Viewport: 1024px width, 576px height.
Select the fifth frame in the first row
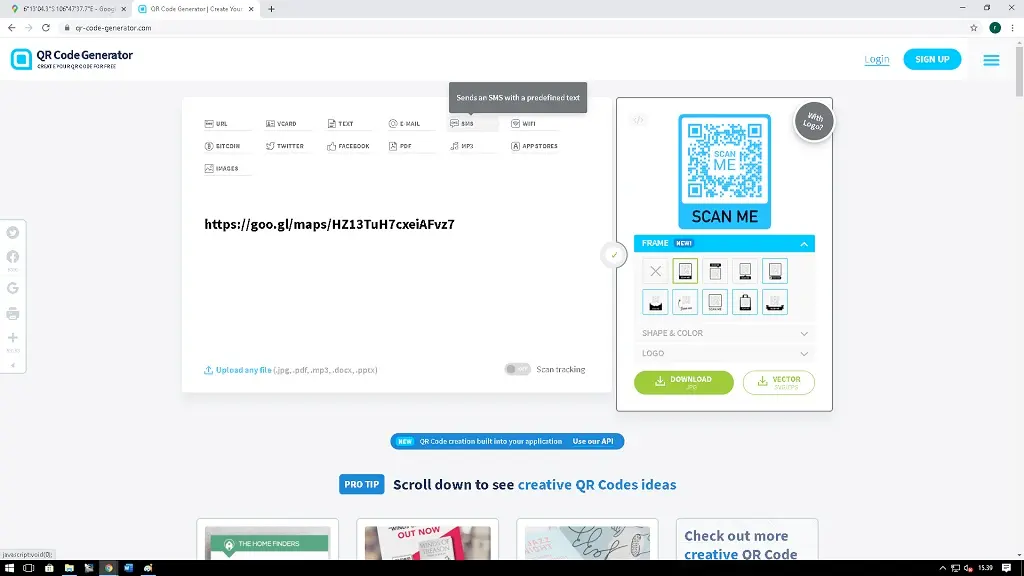[x=775, y=271]
